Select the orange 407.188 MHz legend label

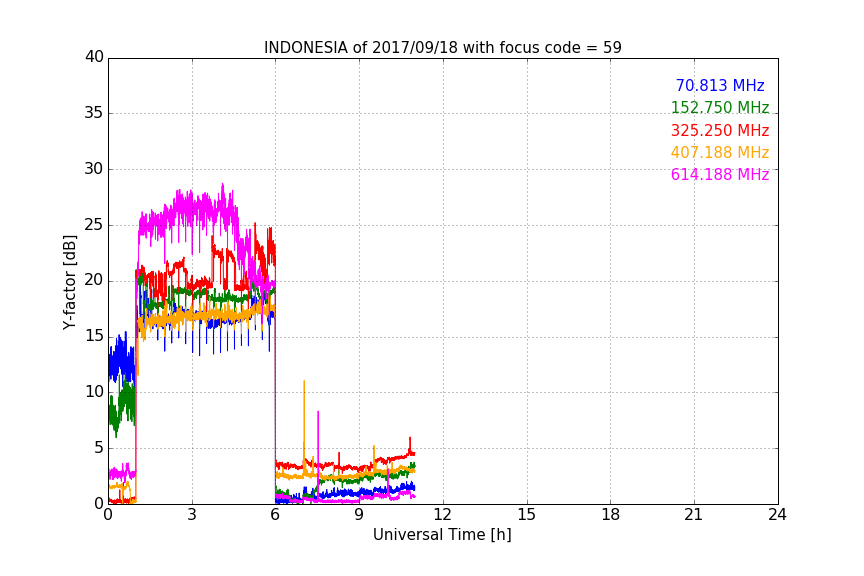click(720, 152)
